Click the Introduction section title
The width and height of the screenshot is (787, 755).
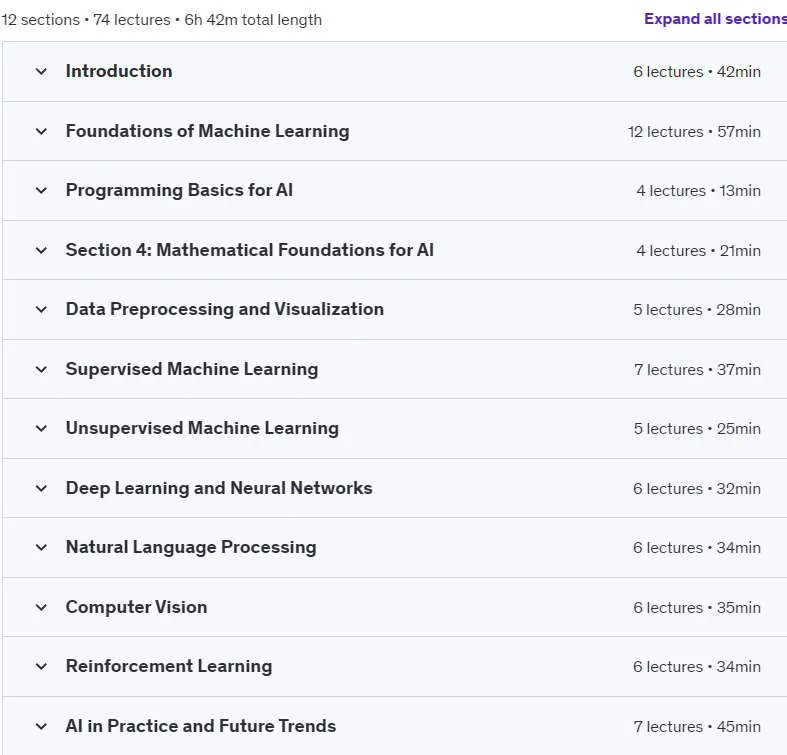click(x=119, y=71)
